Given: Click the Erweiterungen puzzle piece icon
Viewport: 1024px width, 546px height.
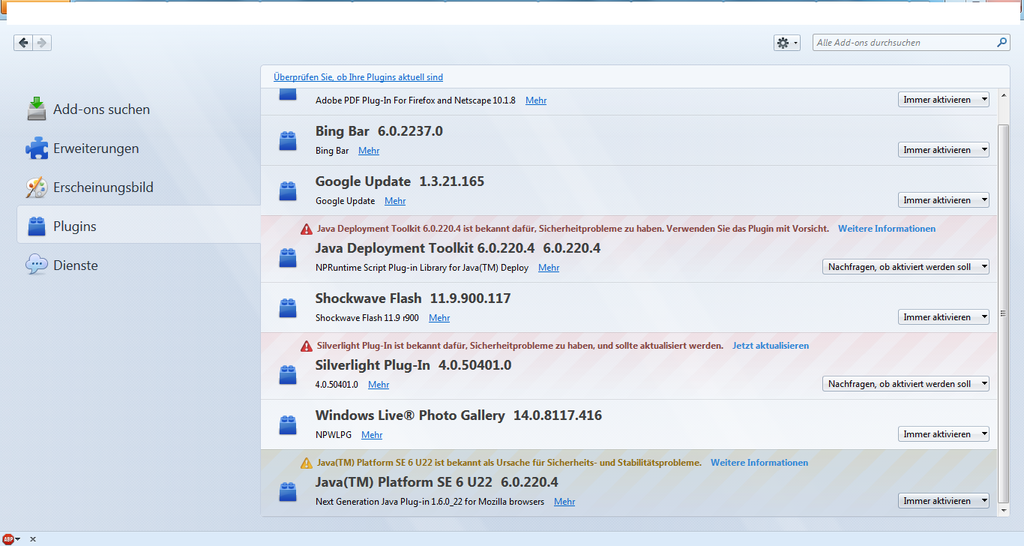Looking at the screenshot, I should pyautogui.click(x=37, y=148).
